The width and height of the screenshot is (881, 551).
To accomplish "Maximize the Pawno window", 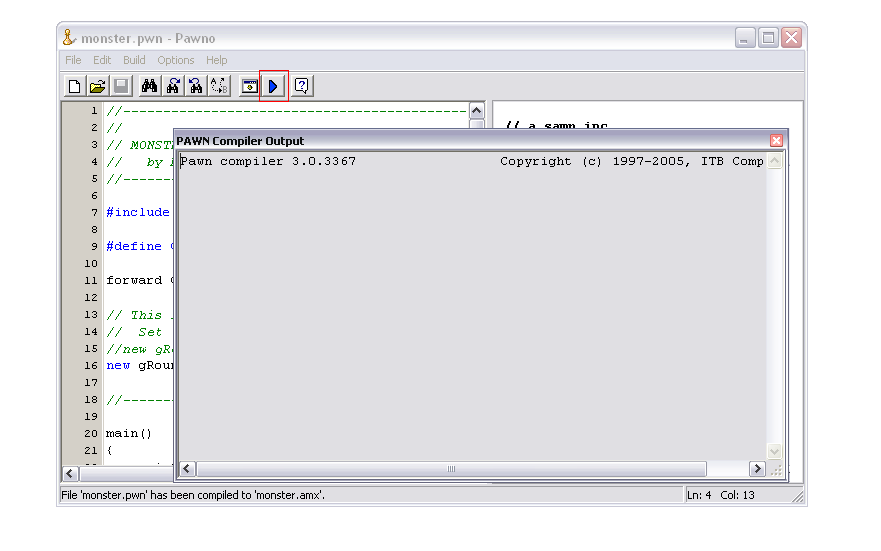I will pyautogui.click(x=768, y=38).
